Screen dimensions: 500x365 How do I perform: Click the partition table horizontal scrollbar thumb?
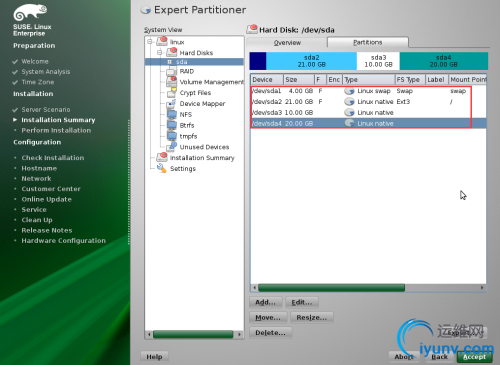tap(331, 288)
